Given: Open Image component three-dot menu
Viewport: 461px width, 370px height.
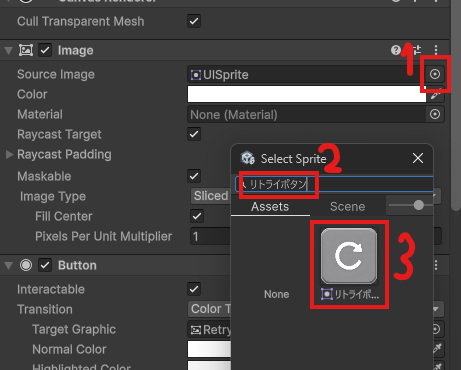Looking at the screenshot, I should pyautogui.click(x=436, y=50).
